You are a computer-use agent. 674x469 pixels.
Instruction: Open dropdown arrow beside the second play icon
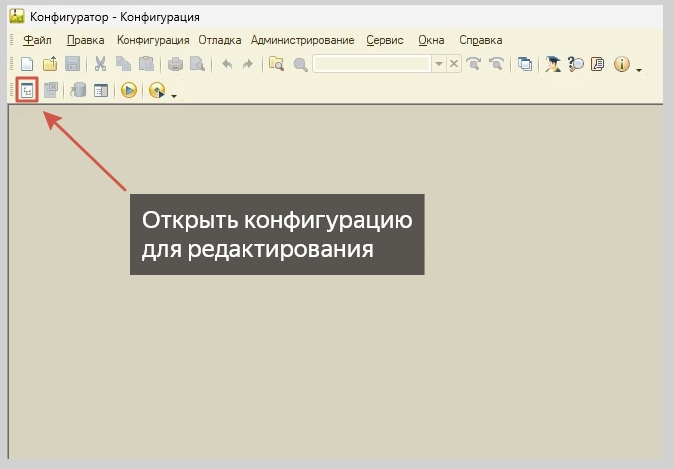pyautogui.click(x=174, y=94)
